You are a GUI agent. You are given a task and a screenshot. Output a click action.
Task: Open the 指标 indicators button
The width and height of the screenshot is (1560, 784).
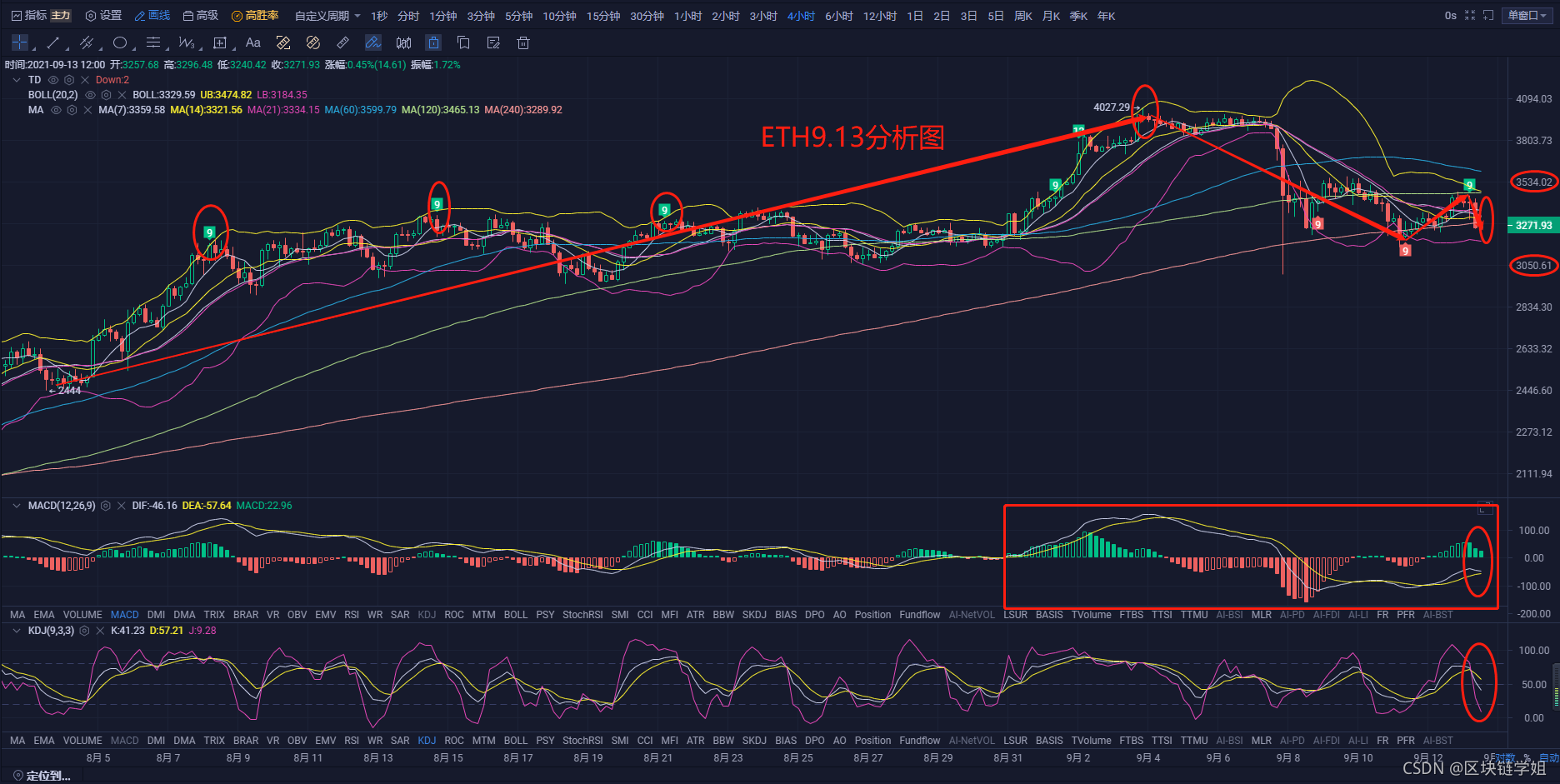tap(28, 16)
